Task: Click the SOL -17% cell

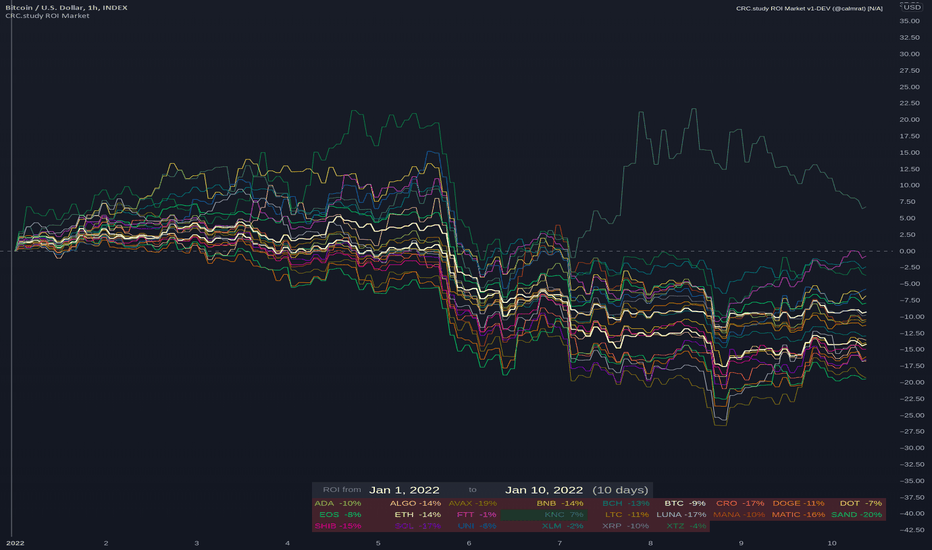Action: pos(417,526)
